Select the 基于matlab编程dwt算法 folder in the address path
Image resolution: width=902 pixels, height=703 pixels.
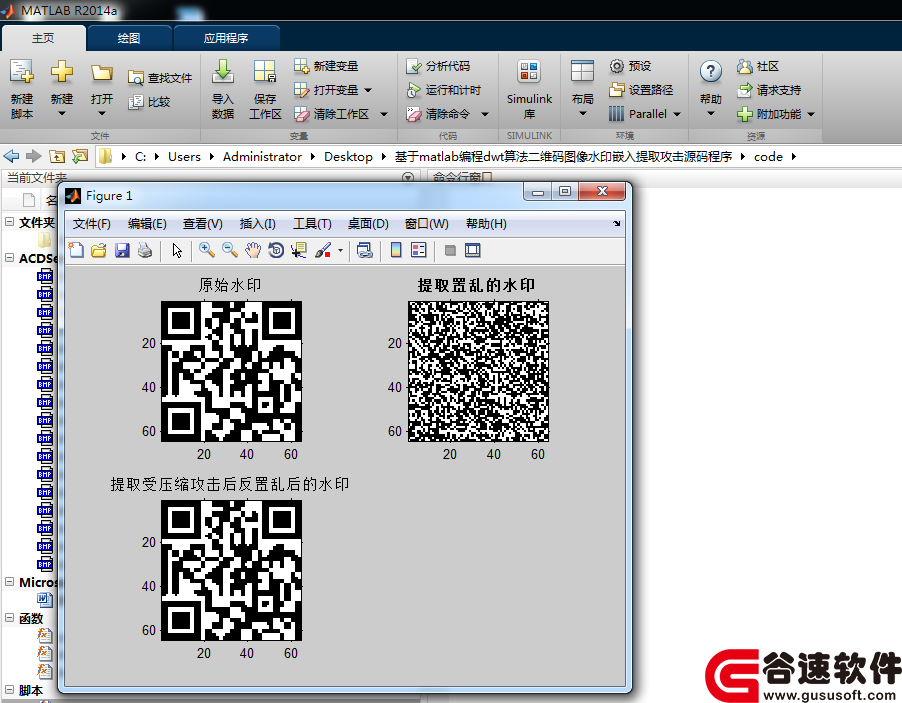coord(563,156)
